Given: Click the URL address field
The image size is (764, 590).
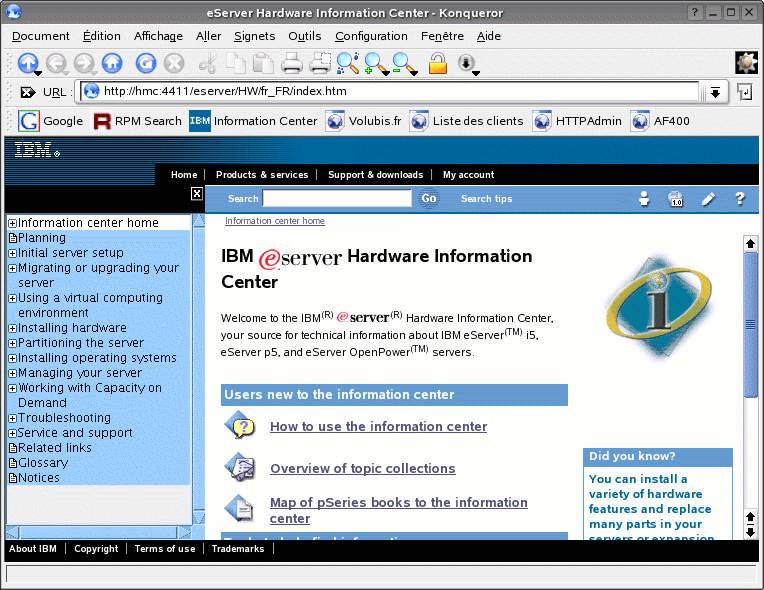Looking at the screenshot, I should (x=390, y=92).
